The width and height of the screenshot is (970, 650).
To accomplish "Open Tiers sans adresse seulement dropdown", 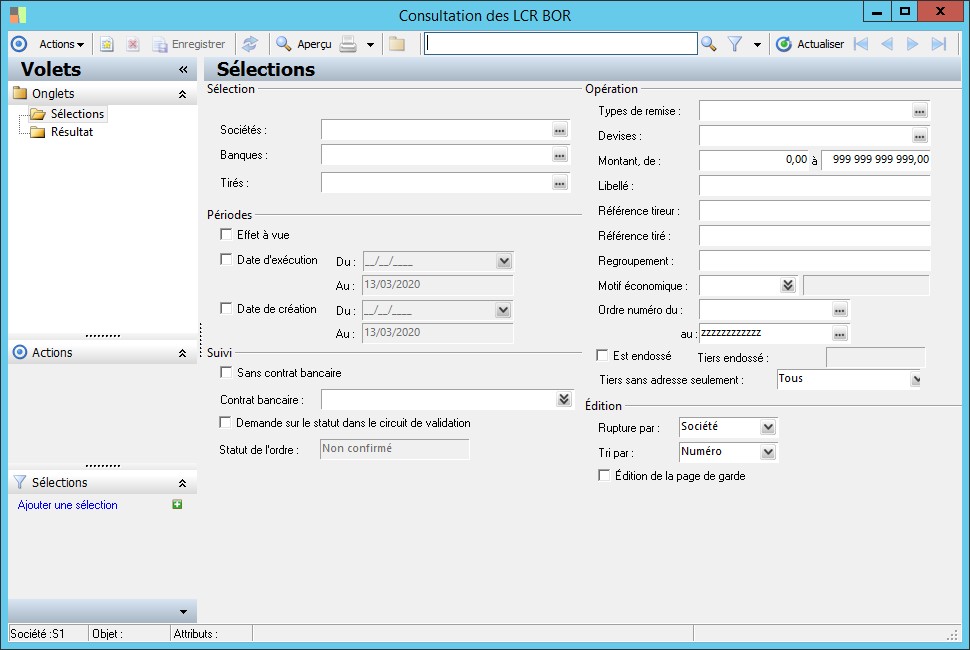I will coord(916,379).
